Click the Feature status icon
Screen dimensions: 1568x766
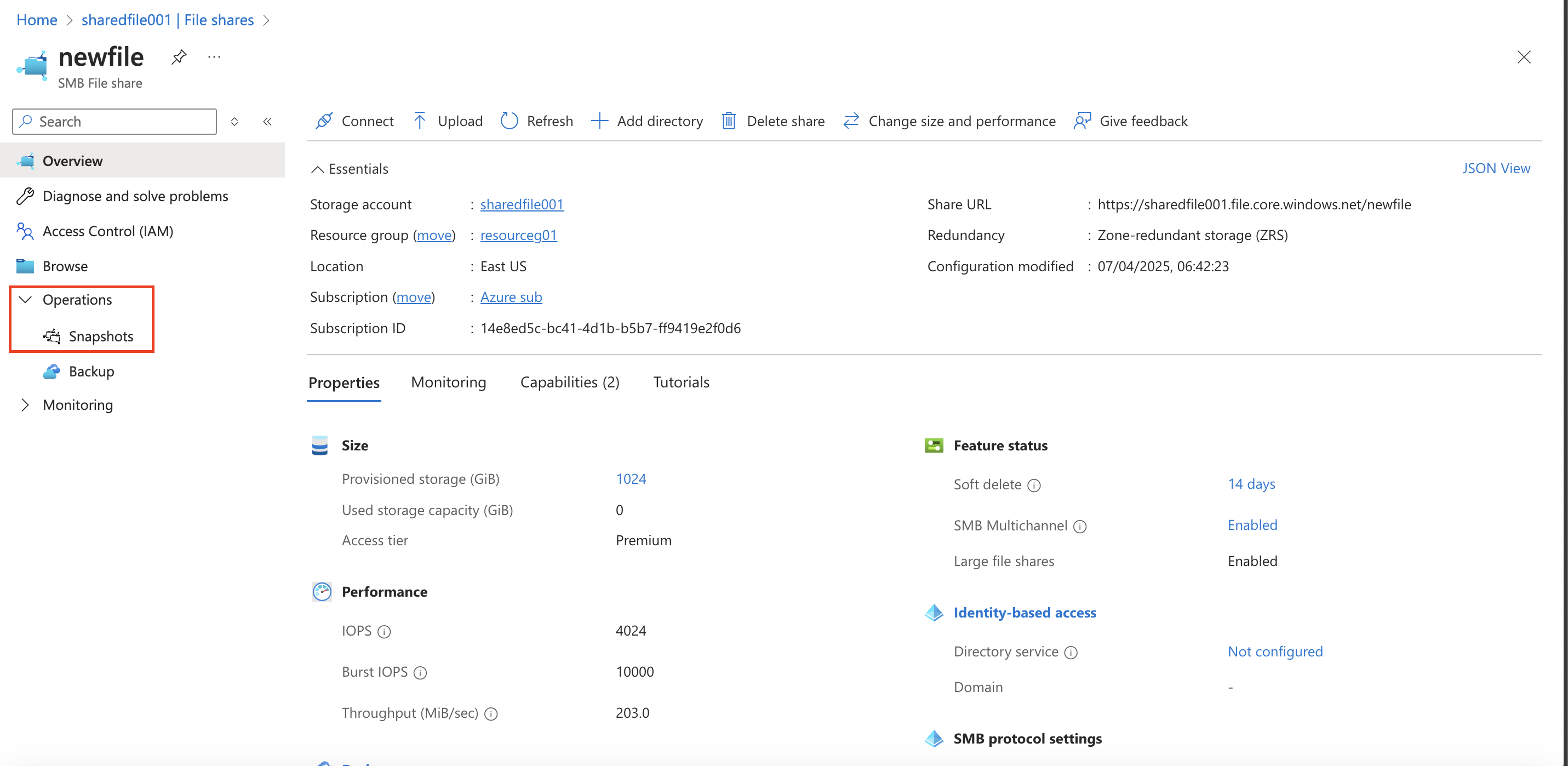tap(934, 445)
